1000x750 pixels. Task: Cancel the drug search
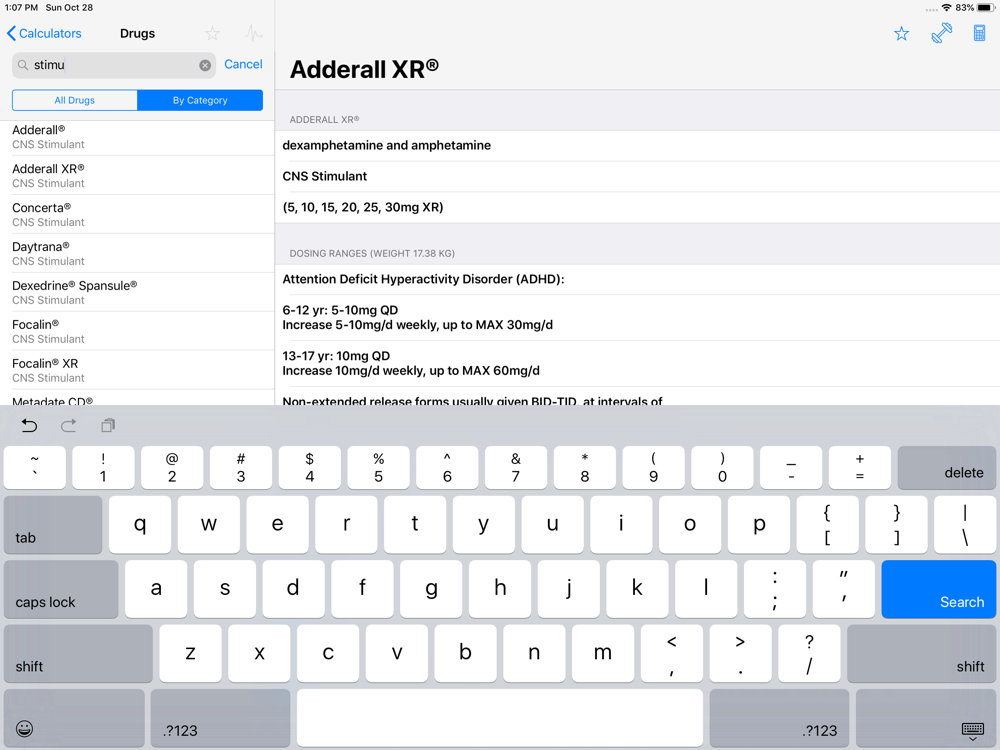click(243, 64)
